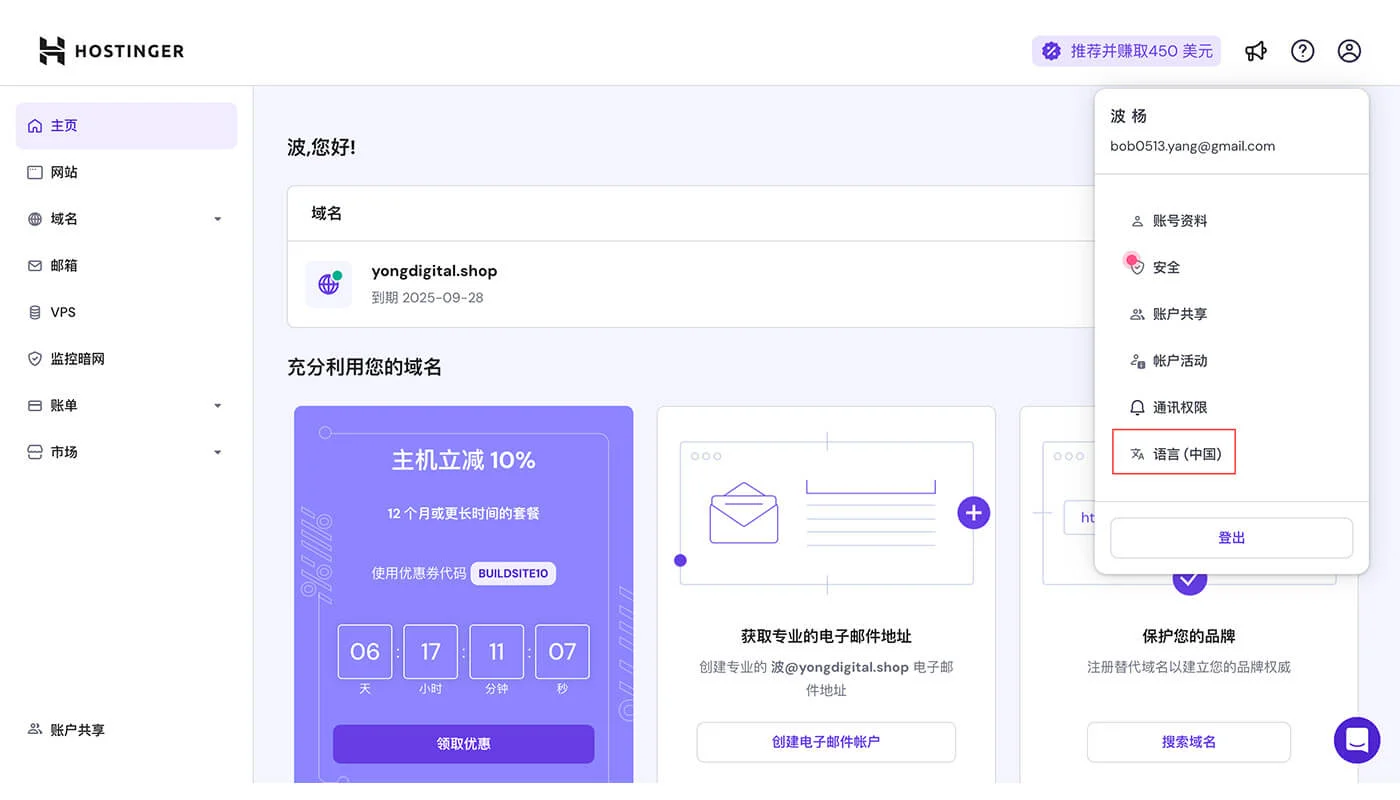Click 领取优惠 on the promo card

(463, 744)
